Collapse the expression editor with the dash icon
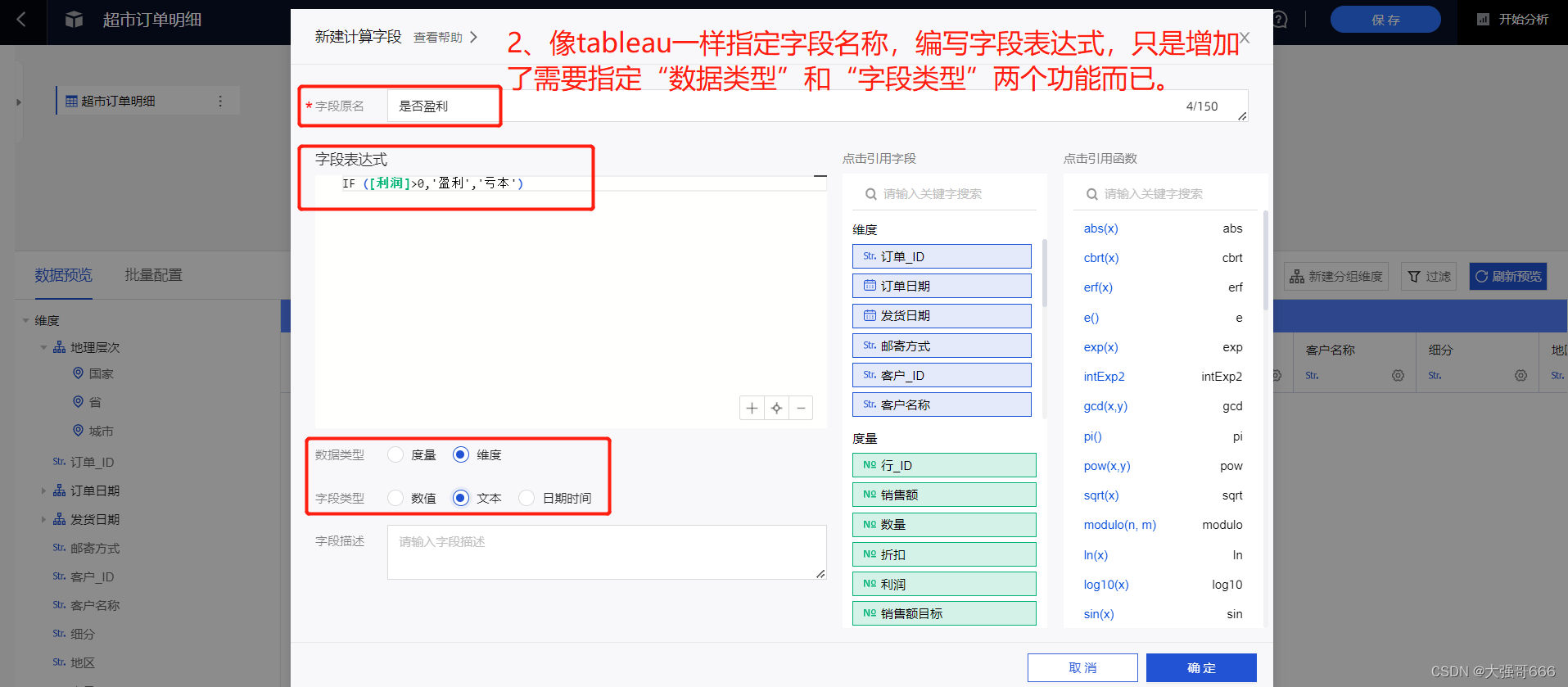 pos(820,176)
